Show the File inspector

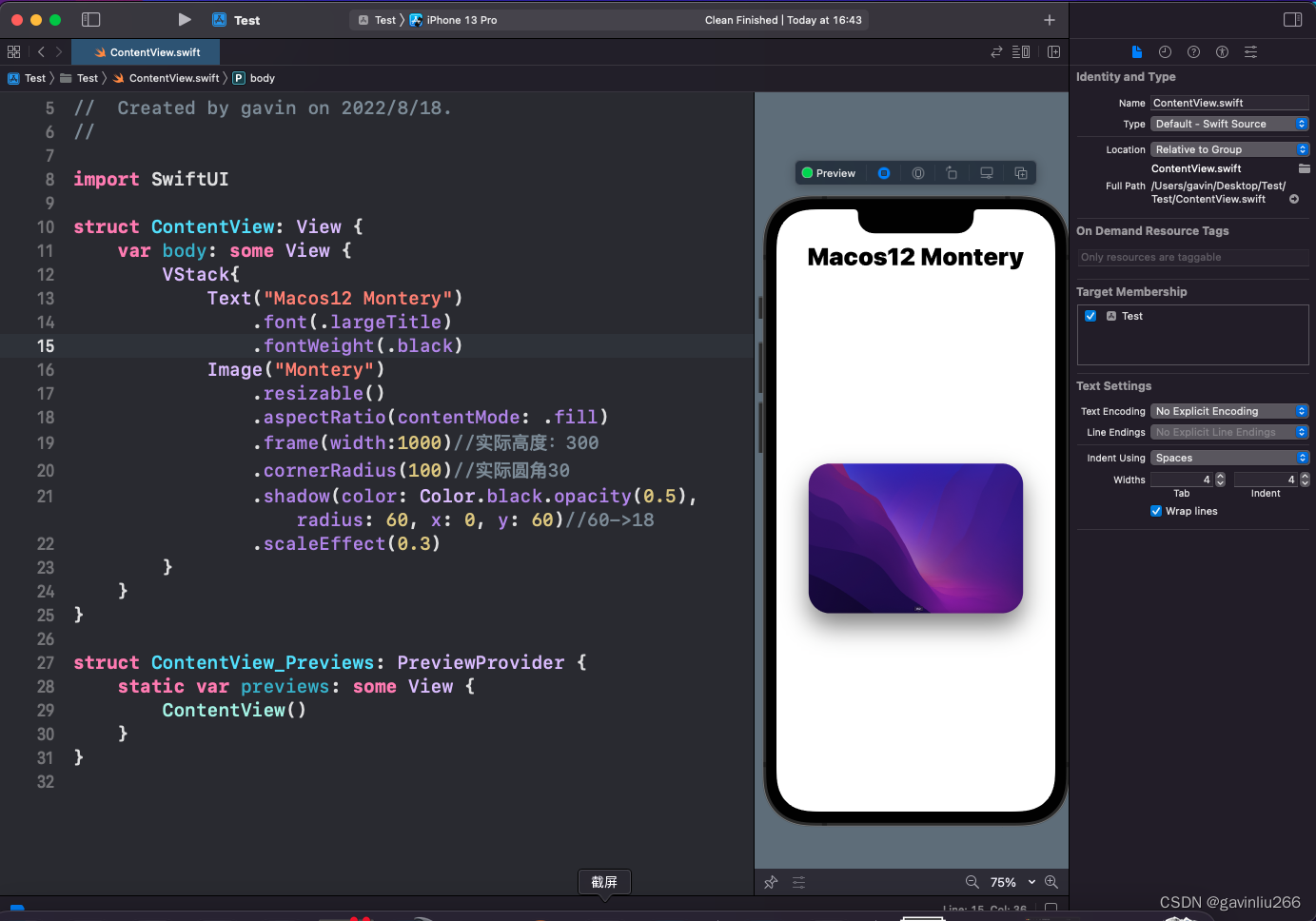point(1136,52)
